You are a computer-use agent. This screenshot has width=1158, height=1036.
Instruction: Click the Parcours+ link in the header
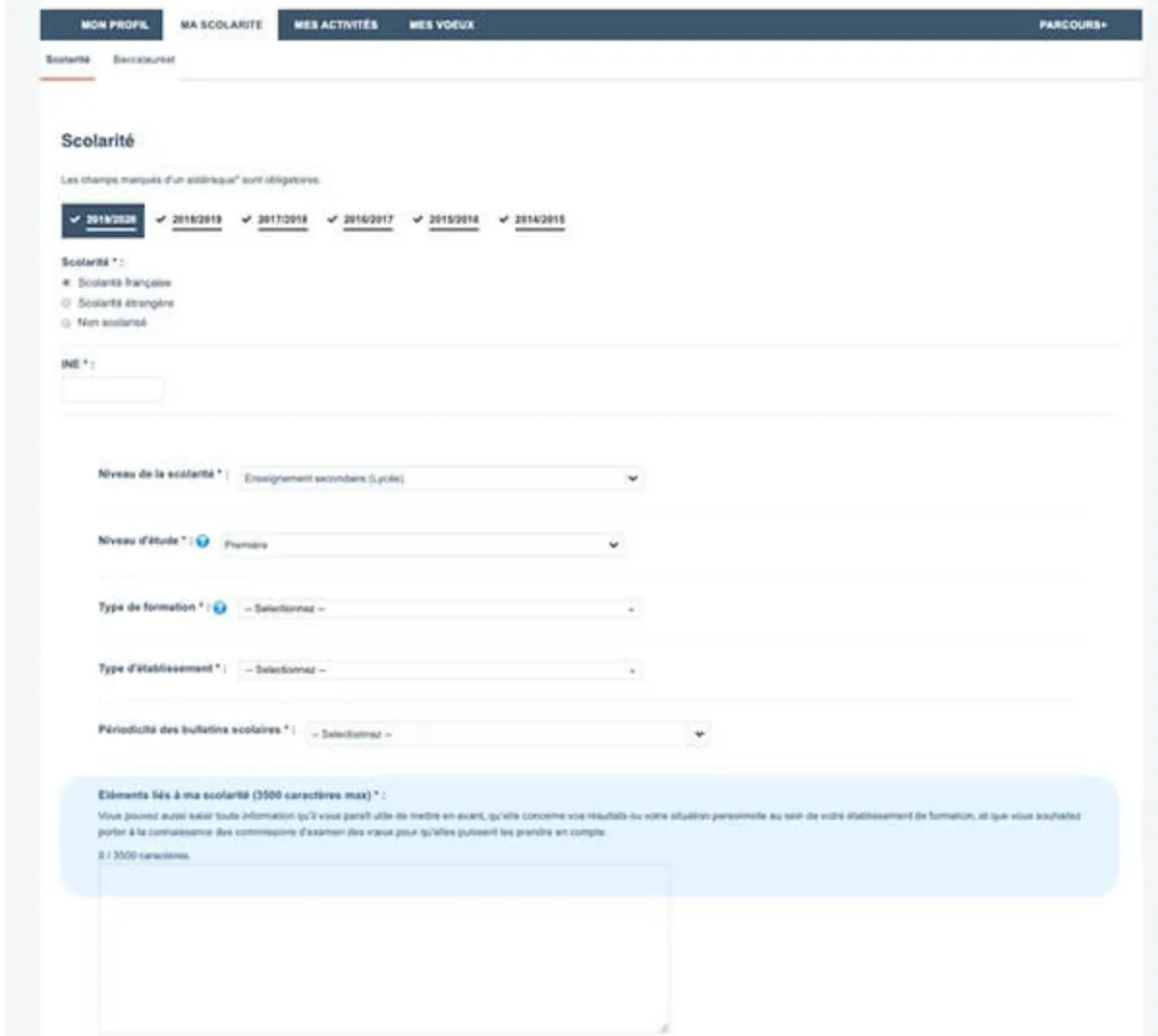click(x=1072, y=25)
